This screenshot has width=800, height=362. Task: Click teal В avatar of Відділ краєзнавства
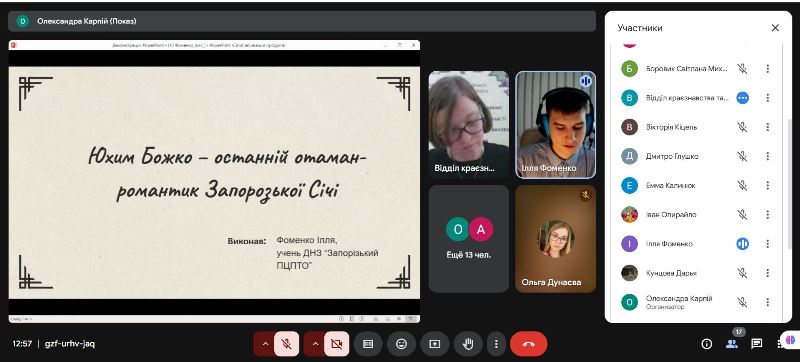point(630,98)
